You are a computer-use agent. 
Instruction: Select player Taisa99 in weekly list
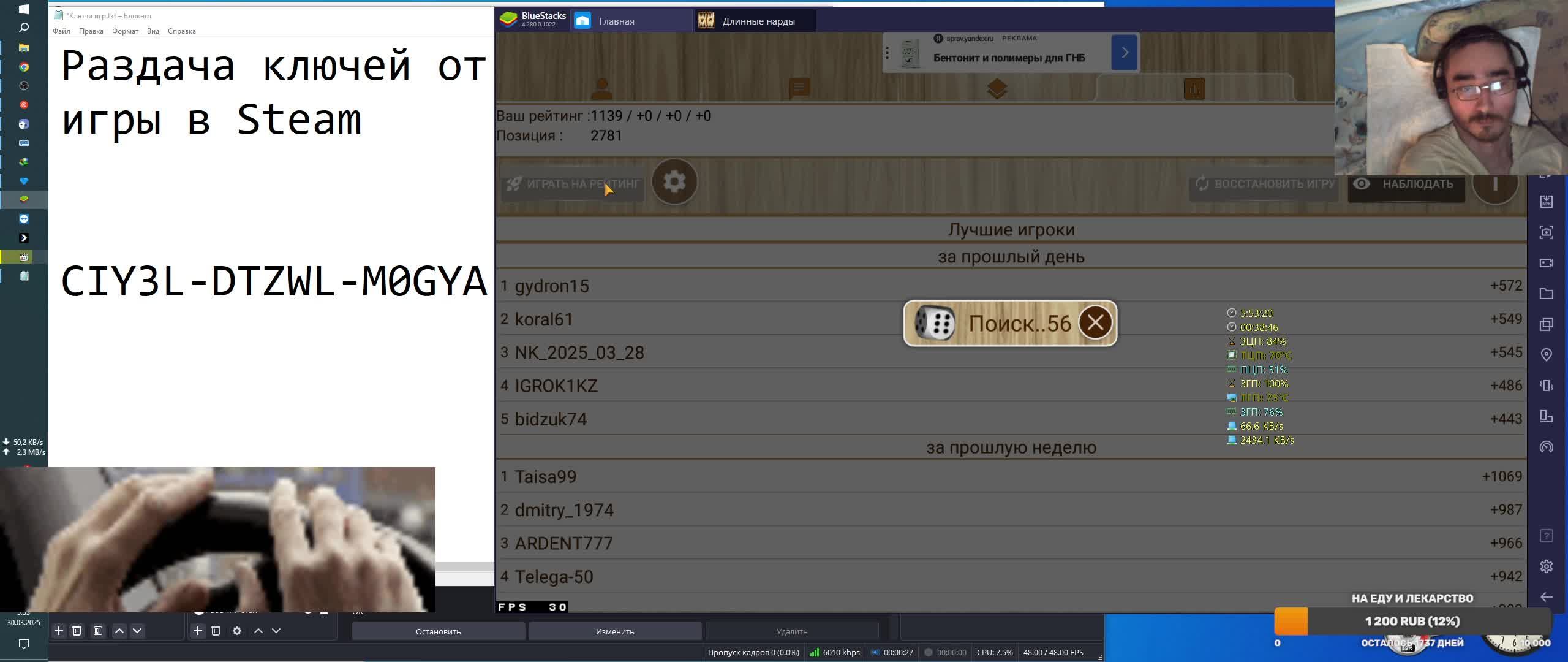[546, 477]
